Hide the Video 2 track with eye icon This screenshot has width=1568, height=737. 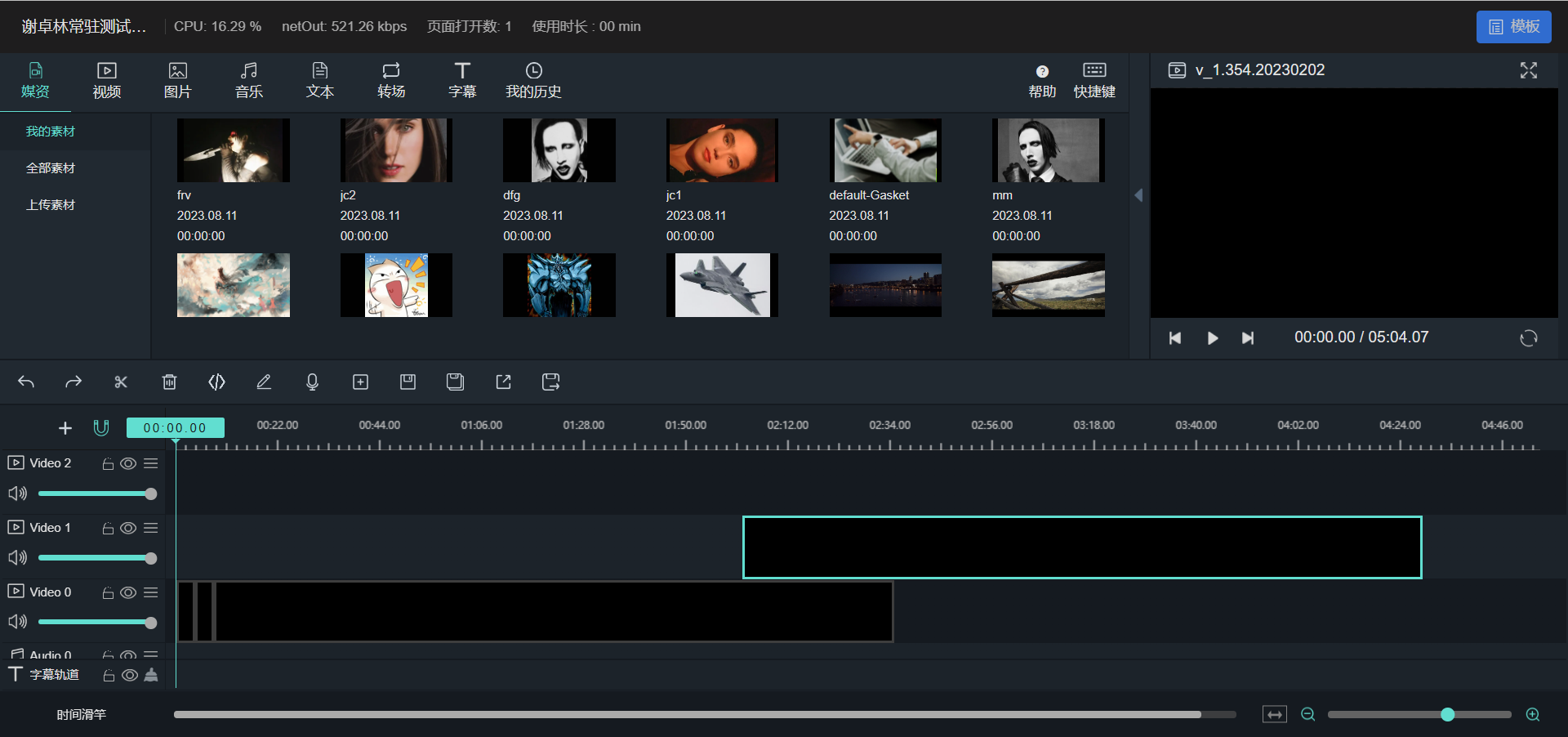click(x=128, y=463)
